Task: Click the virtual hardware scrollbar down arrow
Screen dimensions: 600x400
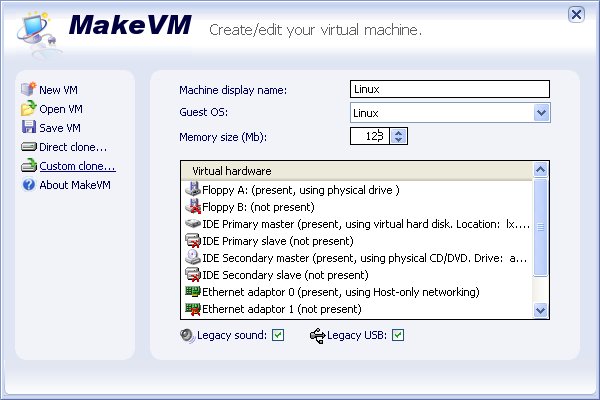Action: click(540, 310)
